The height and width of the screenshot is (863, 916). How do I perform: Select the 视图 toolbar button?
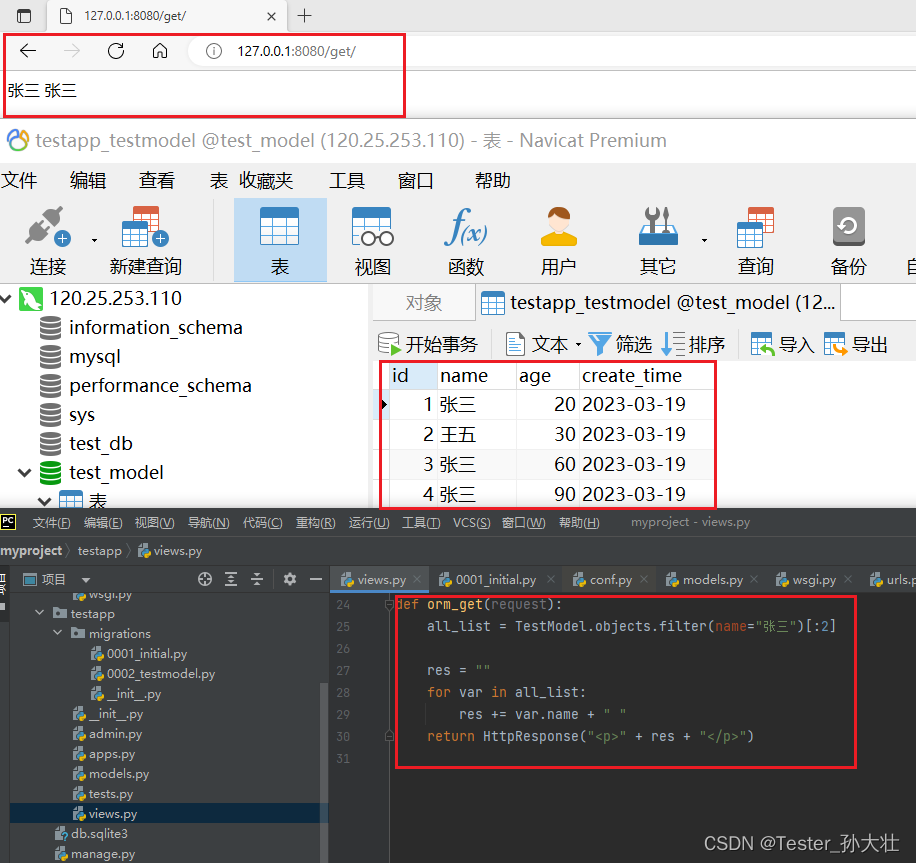pyautogui.click(x=373, y=241)
